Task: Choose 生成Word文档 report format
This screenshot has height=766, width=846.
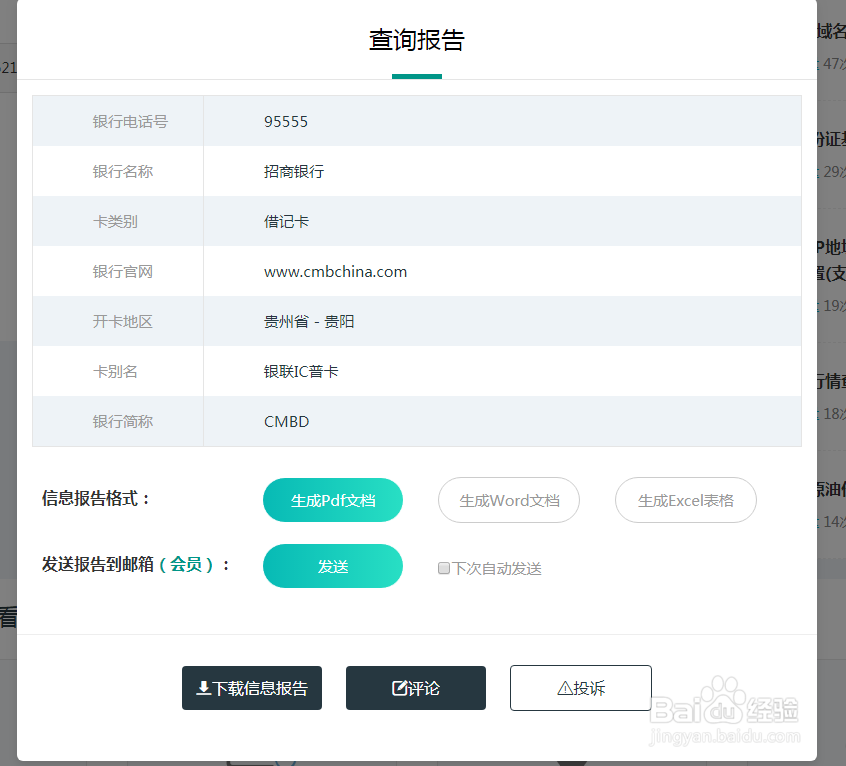Action: [x=509, y=500]
